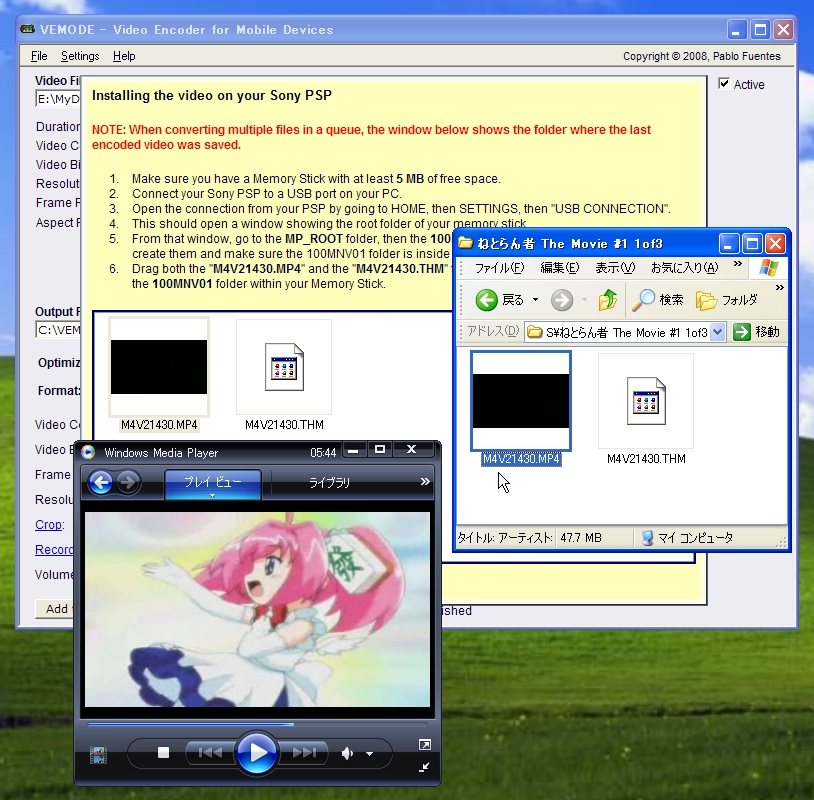The image size is (814, 800).
Task: Select M4V21430.MP4 thumbnail in VEMODE pane
Action: coord(159,367)
